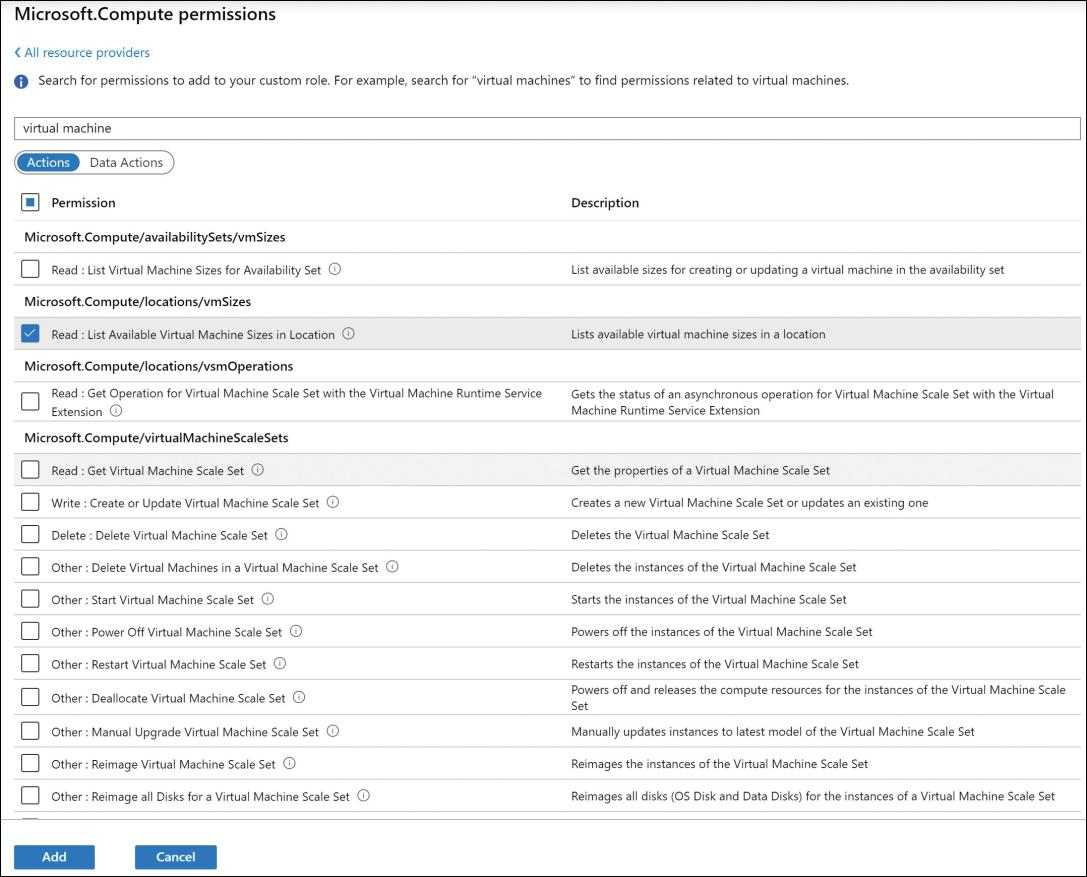Check Get Operation for Virtual Machine Scale Set
1087x877 pixels.
coord(30,401)
